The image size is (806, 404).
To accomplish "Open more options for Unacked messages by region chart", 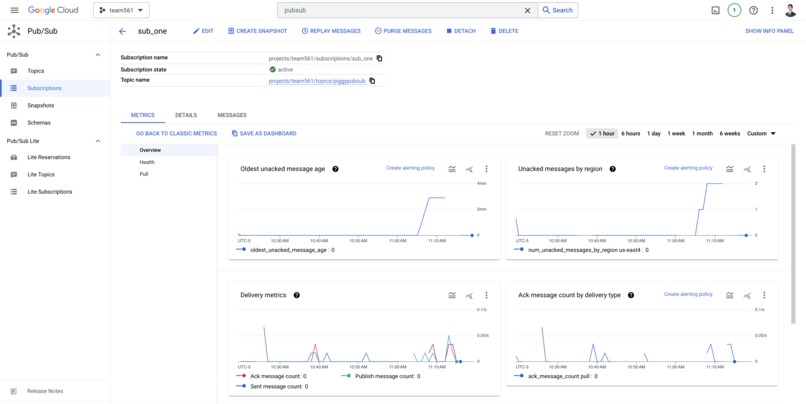I will click(764, 169).
